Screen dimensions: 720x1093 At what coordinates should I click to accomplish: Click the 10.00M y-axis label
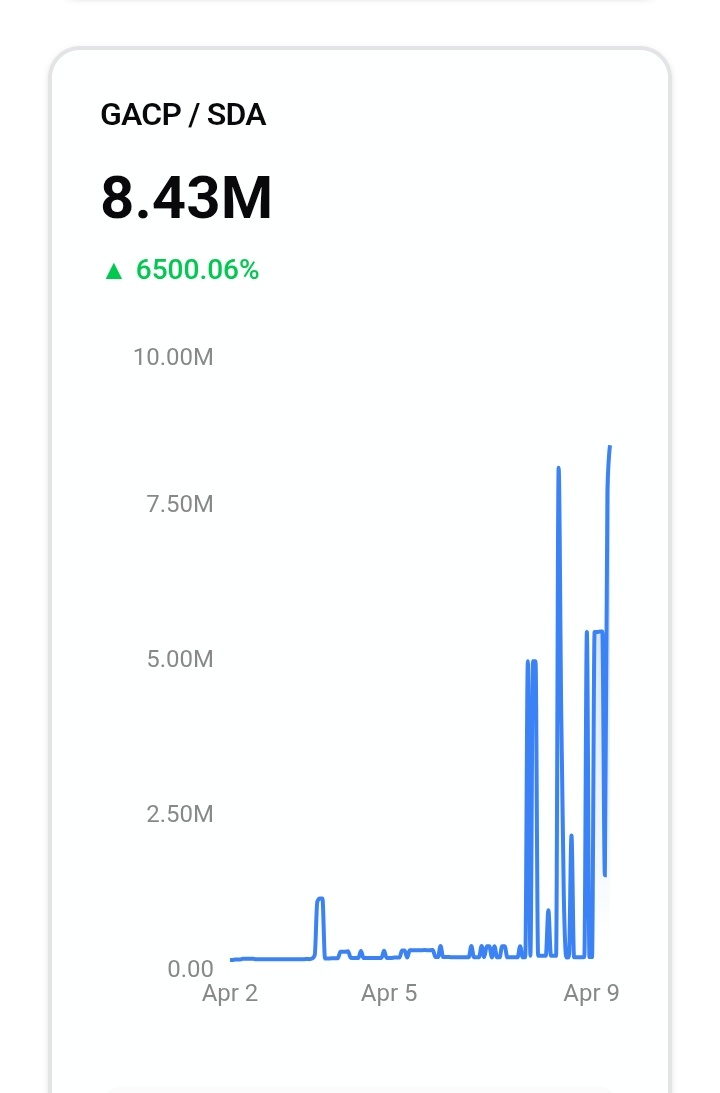tap(173, 357)
